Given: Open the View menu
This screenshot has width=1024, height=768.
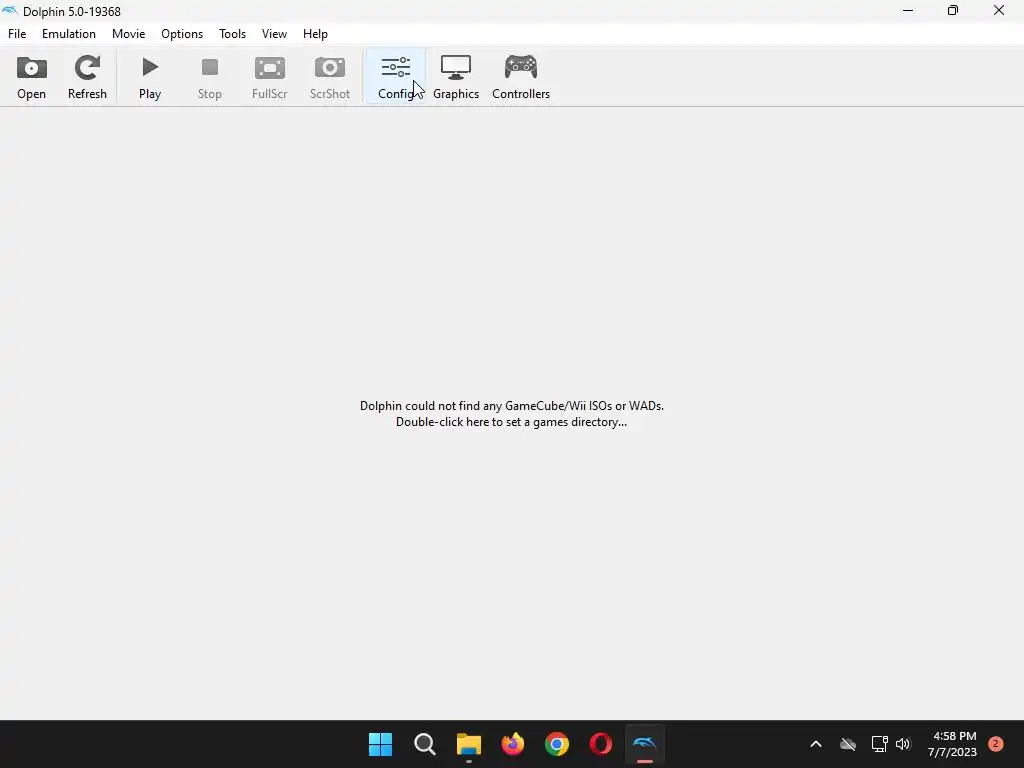Looking at the screenshot, I should pyautogui.click(x=274, y=34).
